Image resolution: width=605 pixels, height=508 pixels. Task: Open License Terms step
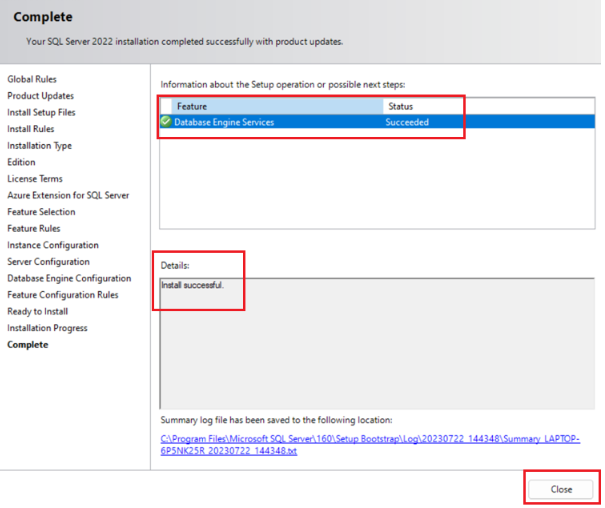click(35, 179)
